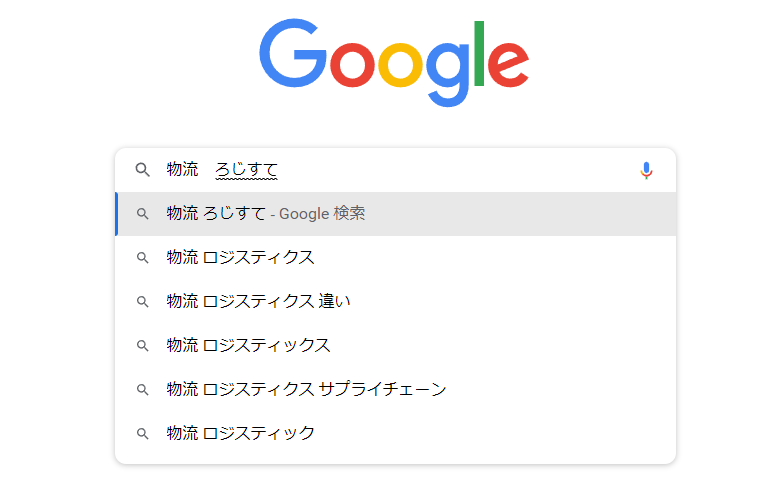The height and width of the screenshot is (498, 781).
Task: Click the search icon beside the サプライチェーン suggestion
Action: tap(143, 390)
